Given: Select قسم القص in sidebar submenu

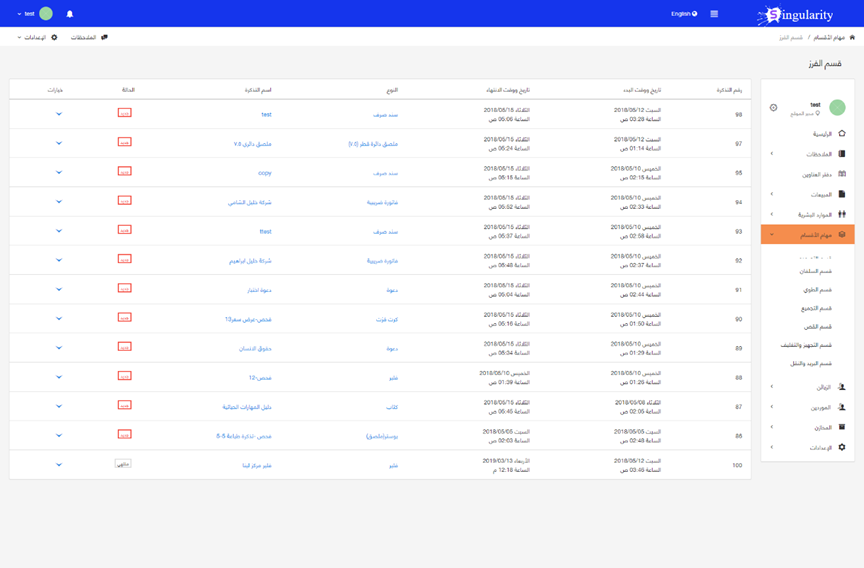Looking at the screenshot, I should 817,326.
